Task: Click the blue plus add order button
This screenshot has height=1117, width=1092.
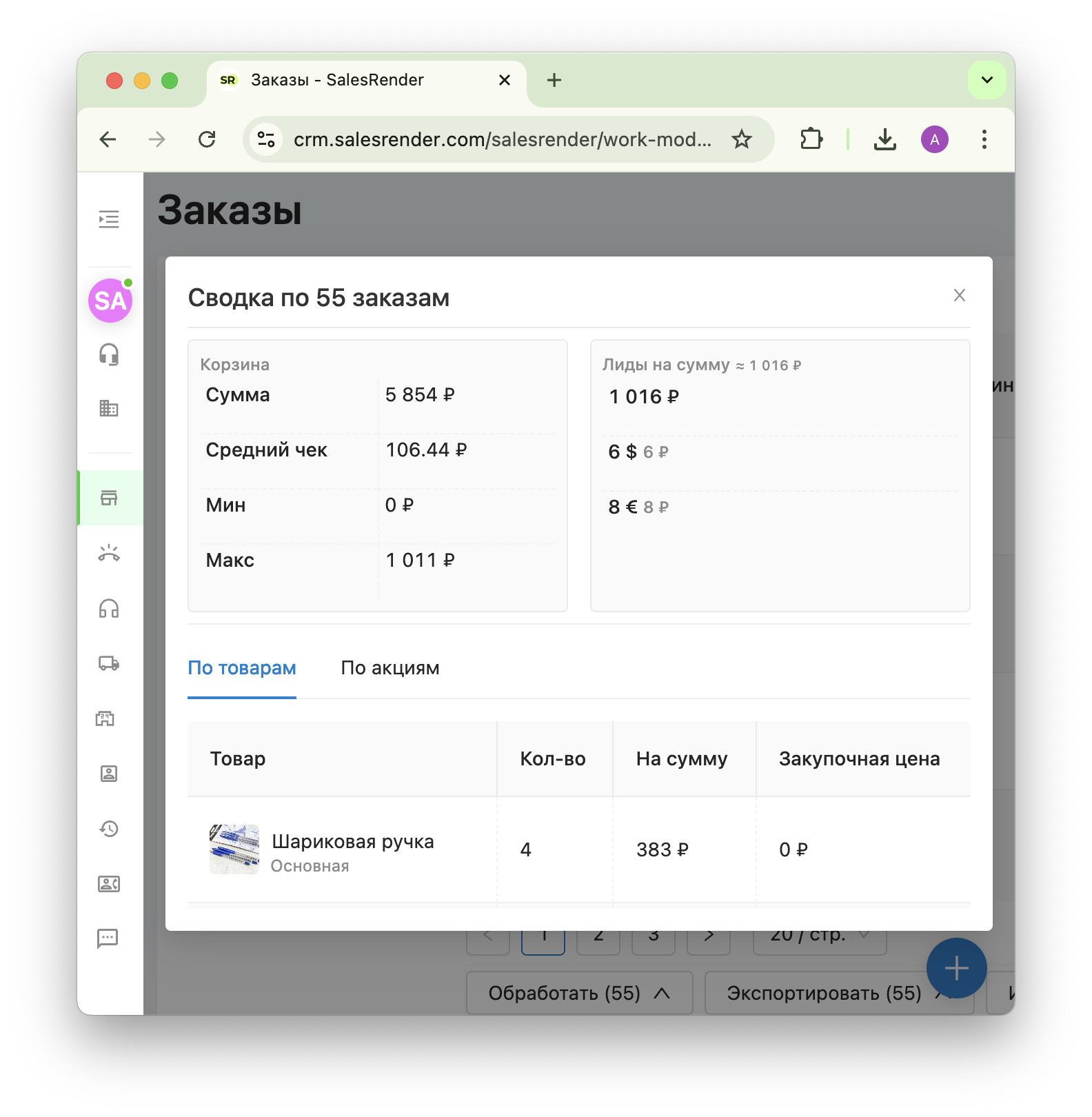Action: click(x=956, y=968)
